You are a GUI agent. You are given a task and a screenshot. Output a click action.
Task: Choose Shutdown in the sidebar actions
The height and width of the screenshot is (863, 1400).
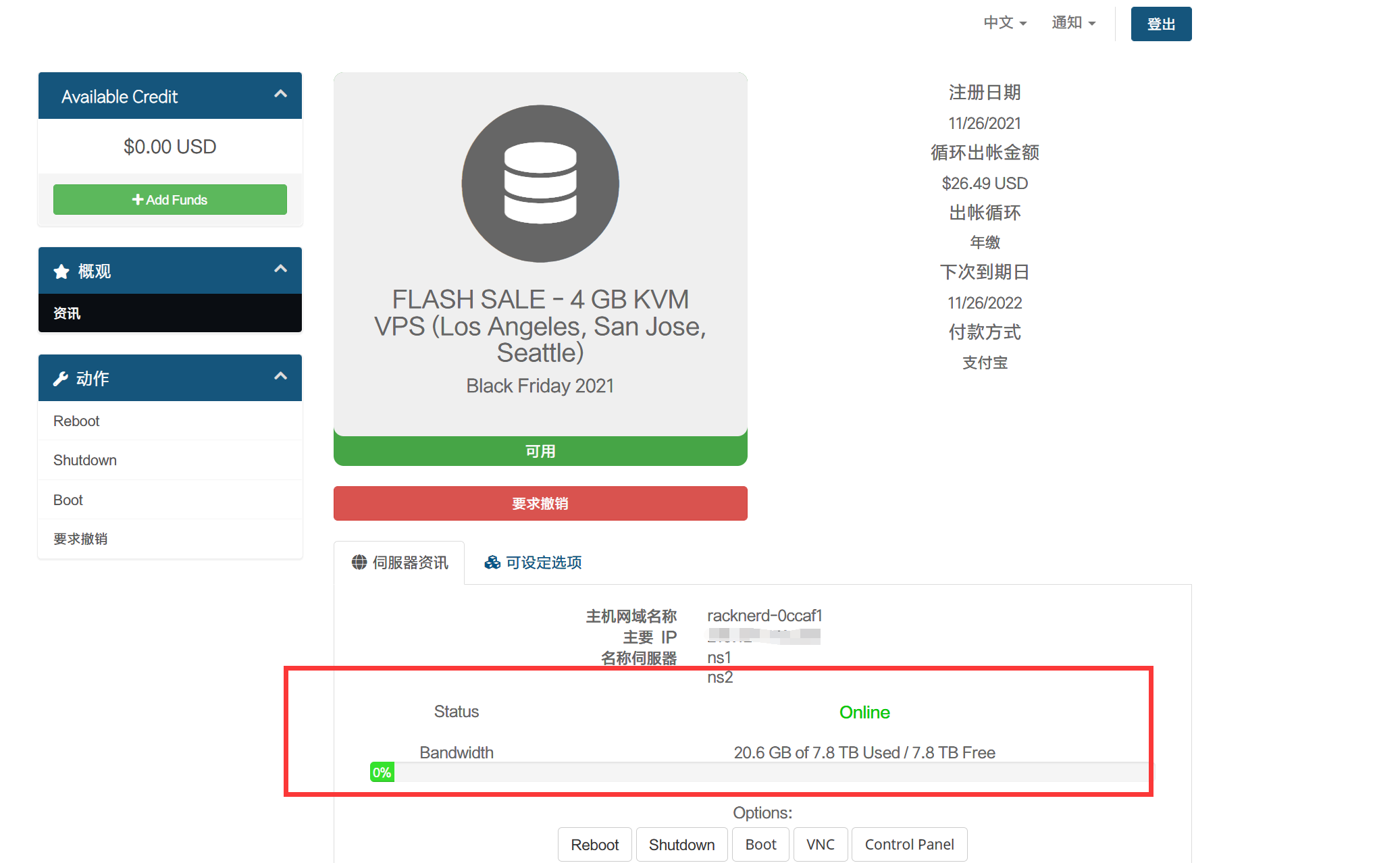170,460
